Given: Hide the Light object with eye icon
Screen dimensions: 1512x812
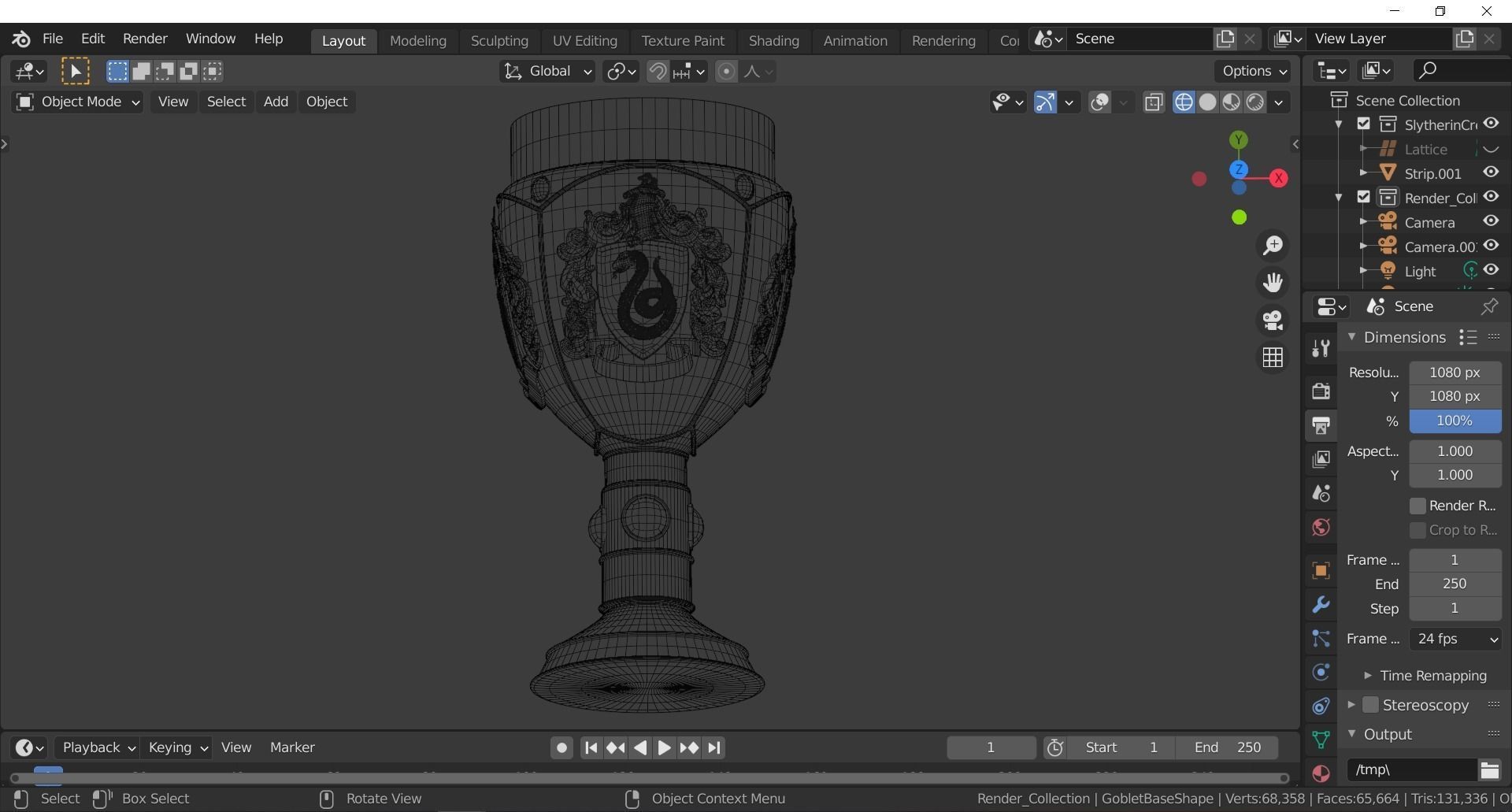Looking at the screenshot, I should click(x=1491, y=270).
